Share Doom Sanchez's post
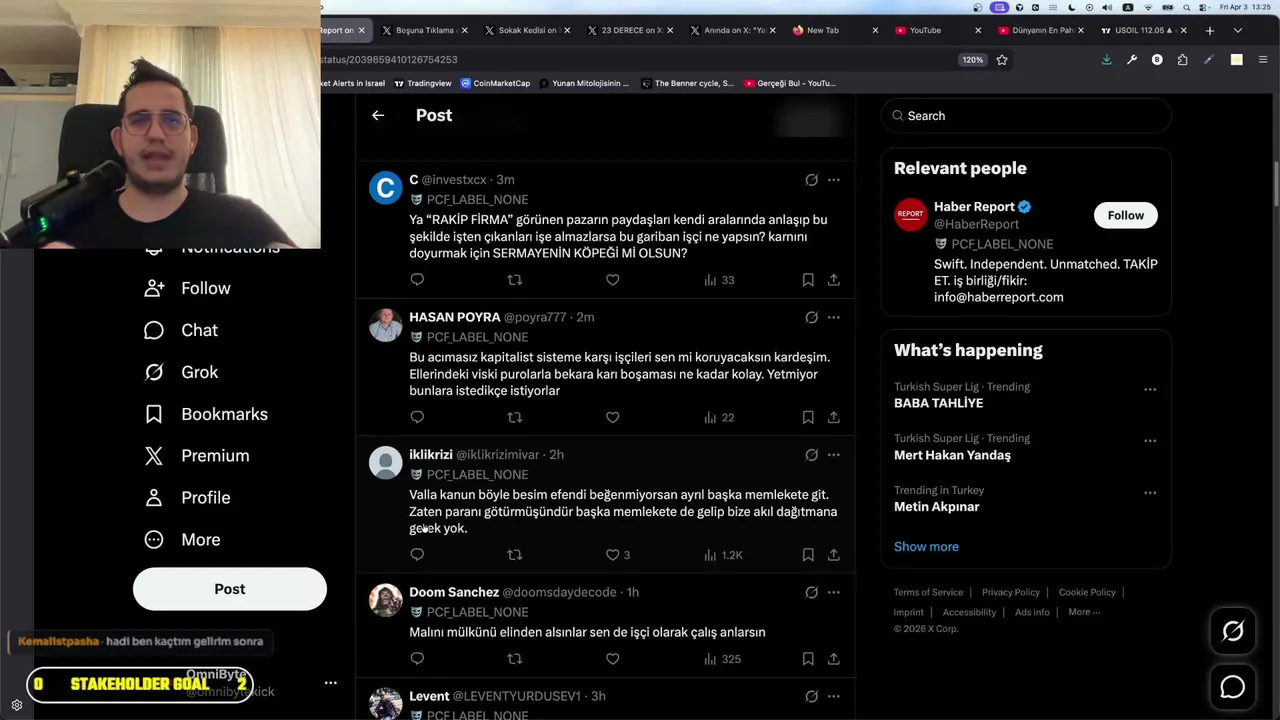Viewport: 1280px width, 720px height. pos(833,659)
